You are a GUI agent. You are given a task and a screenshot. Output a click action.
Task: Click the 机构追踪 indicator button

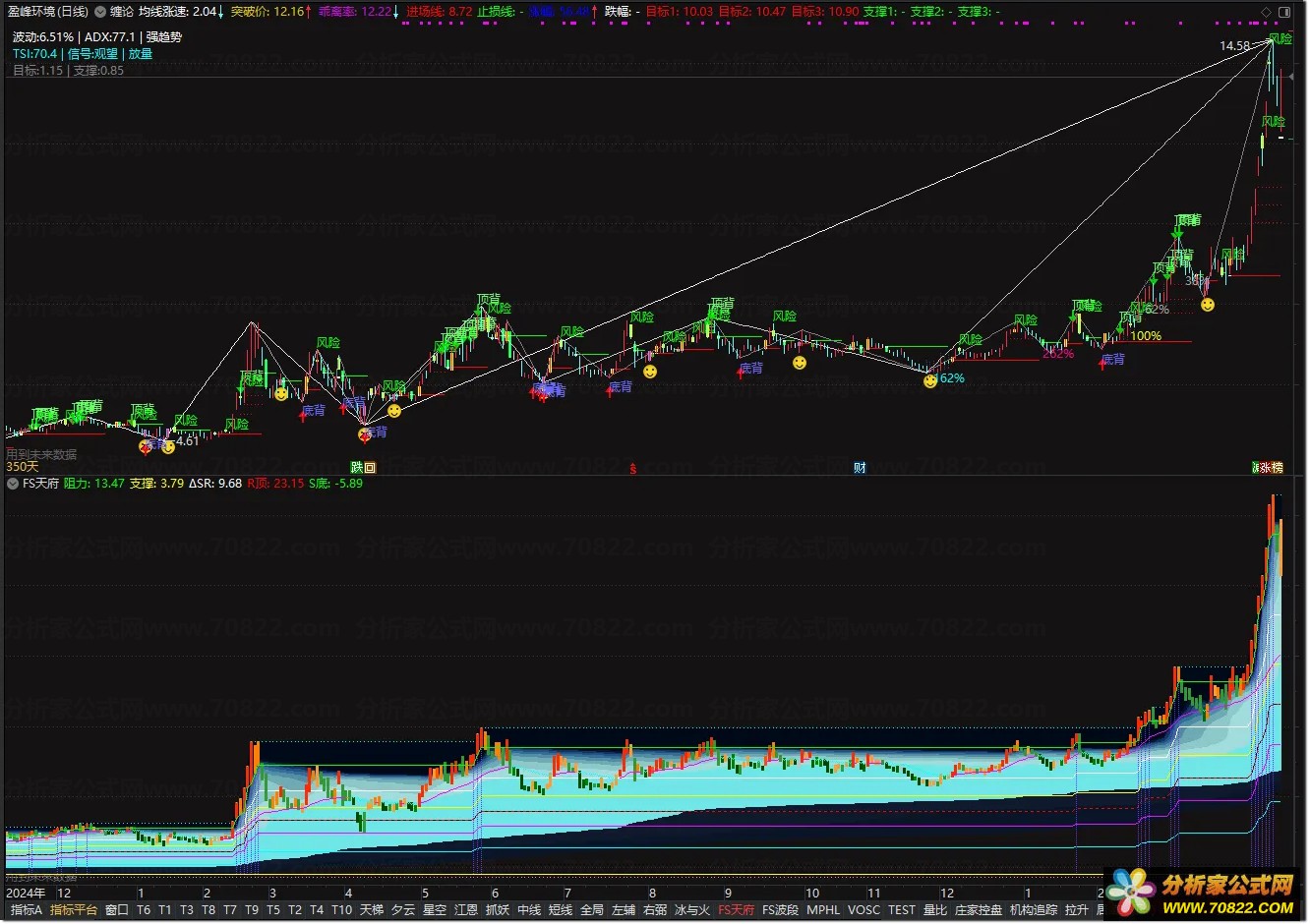tap(1033, 910)
